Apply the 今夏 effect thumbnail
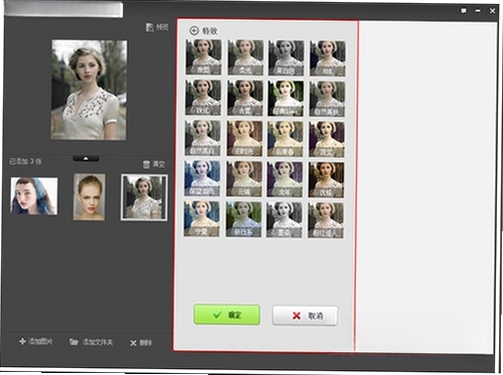The image size is (503, 375). pyautogui.click(x=202, y=219)
